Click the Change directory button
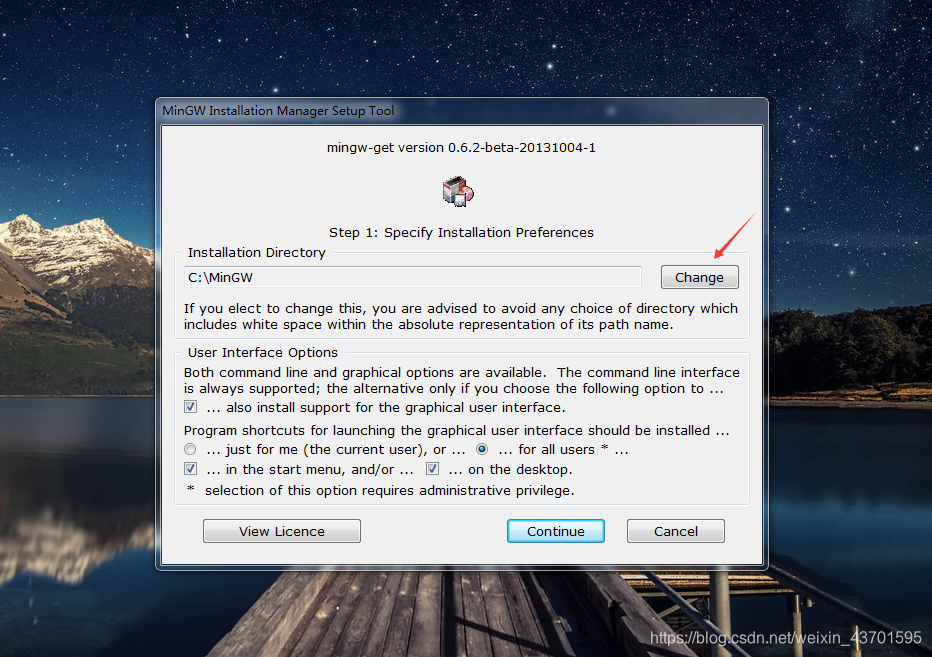This screenshot has height=657, width=932. pyautogui.click(x=699, y=277)
